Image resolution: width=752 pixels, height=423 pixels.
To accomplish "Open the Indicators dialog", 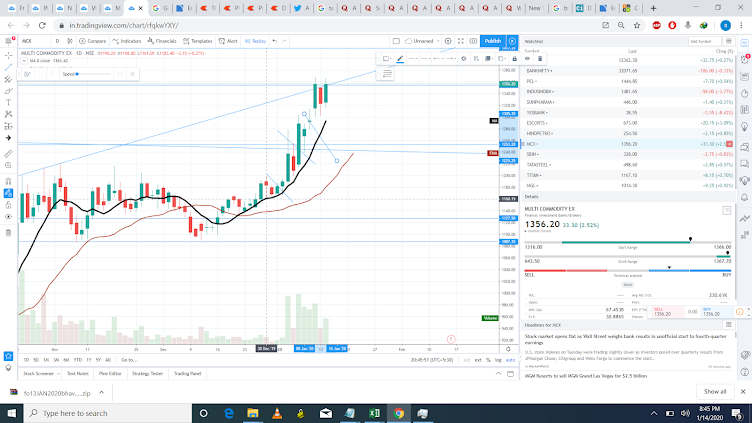I will point(127,41).
